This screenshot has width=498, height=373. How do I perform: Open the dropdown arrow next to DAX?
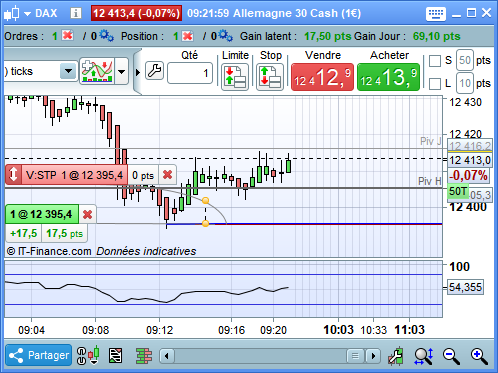[x=27, y=14]
